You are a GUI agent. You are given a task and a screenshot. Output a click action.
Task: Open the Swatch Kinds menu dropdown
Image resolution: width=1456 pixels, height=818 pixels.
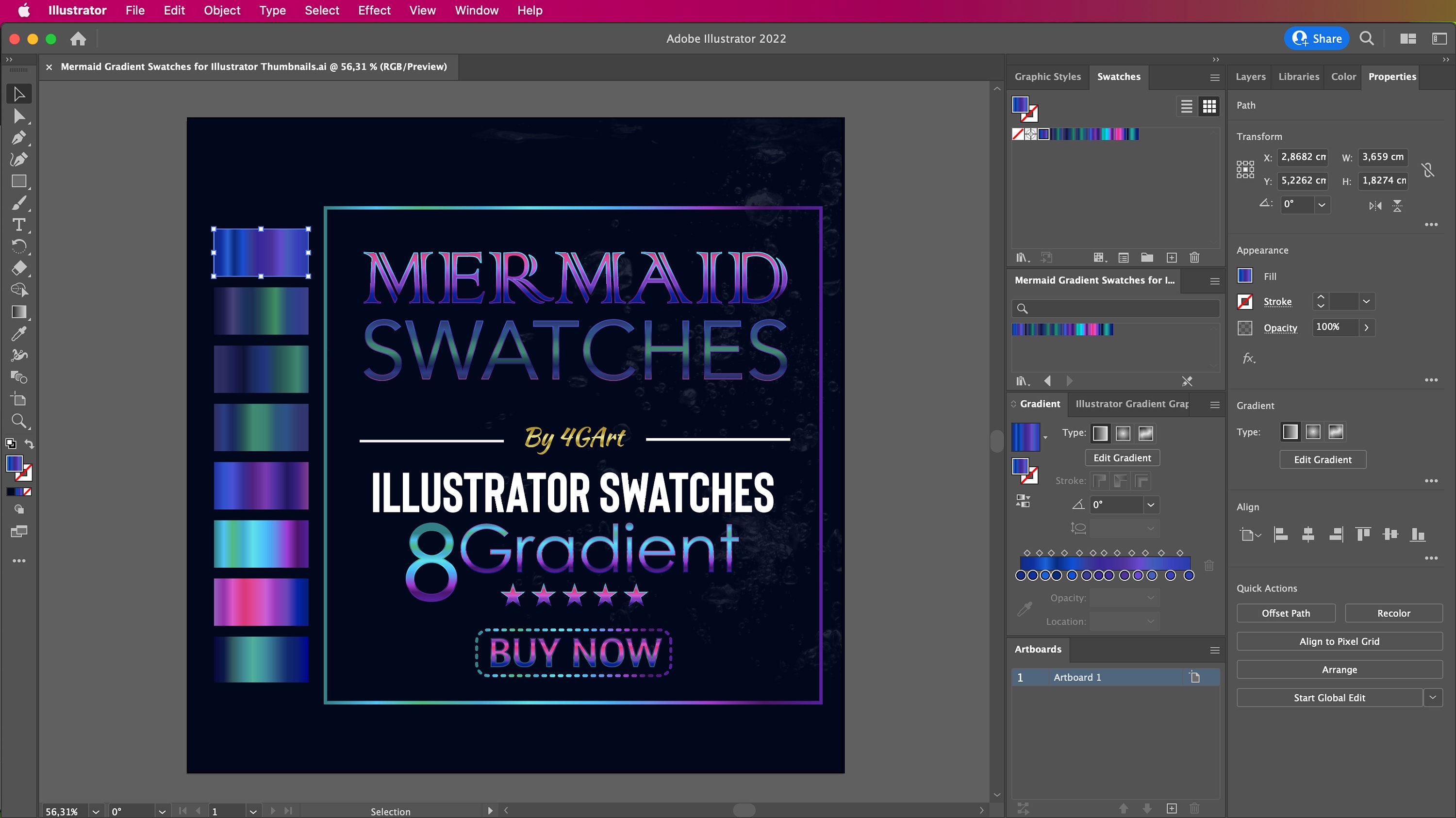tap(1100, 258)
